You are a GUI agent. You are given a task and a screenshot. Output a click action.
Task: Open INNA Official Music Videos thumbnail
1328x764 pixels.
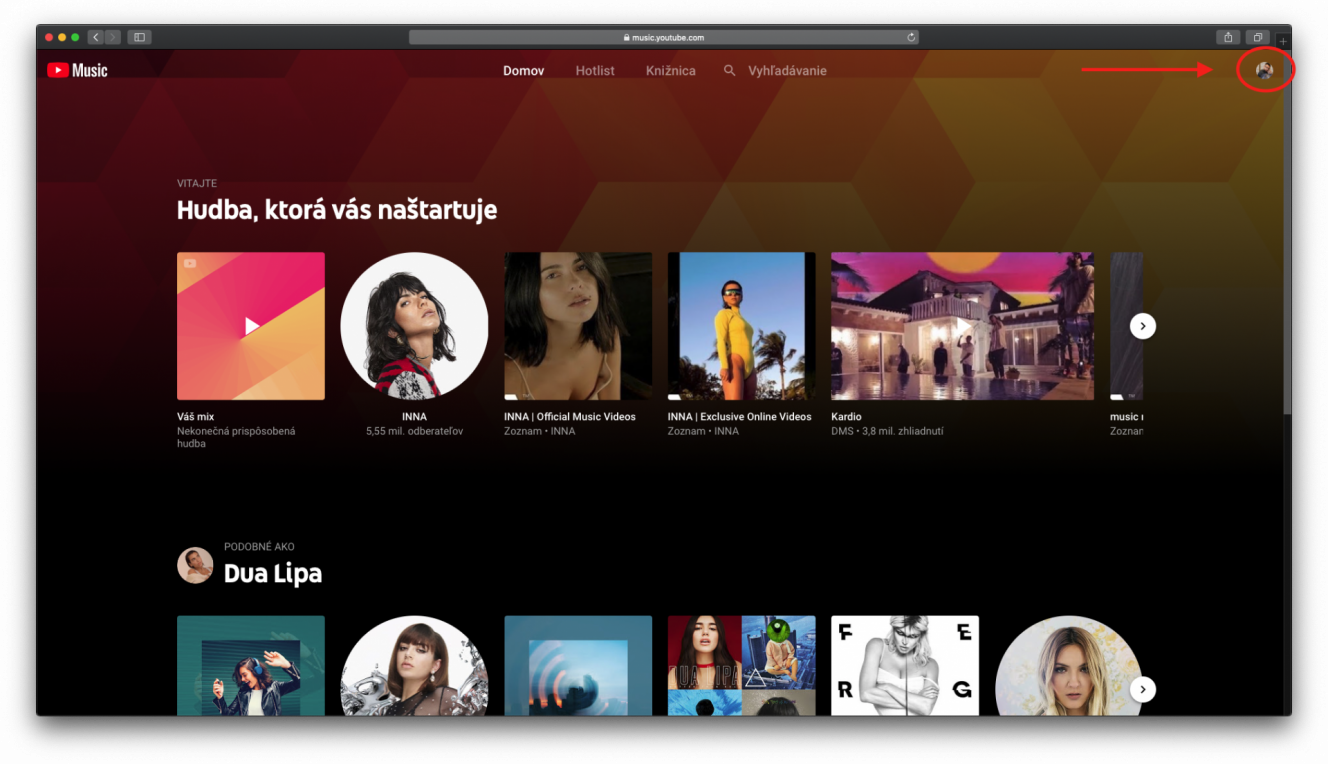pos(578,326)
